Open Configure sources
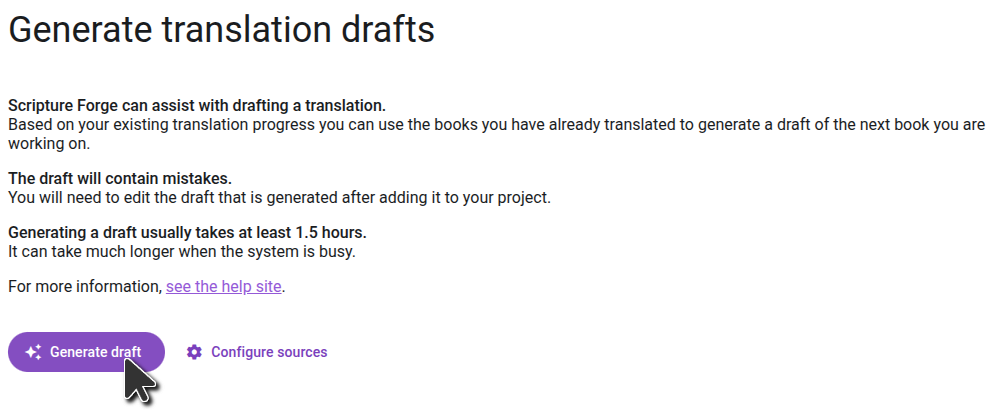Viewport: 1000px width, 420px height. (x=268, y=352)
